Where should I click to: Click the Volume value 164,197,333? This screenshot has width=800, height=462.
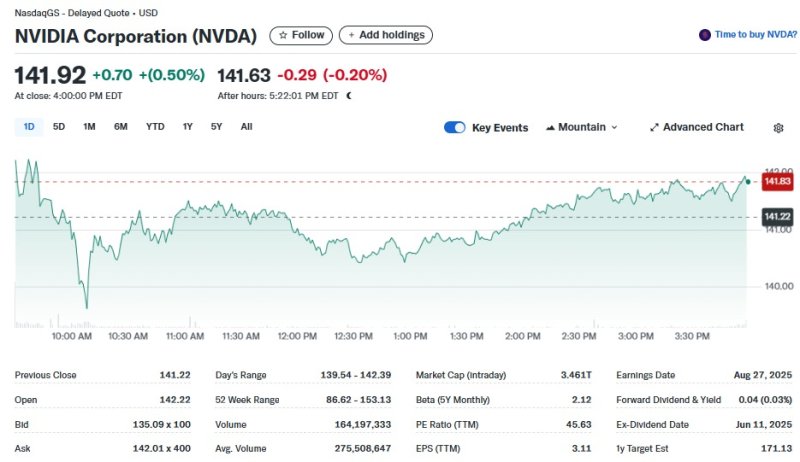point(363,425)
